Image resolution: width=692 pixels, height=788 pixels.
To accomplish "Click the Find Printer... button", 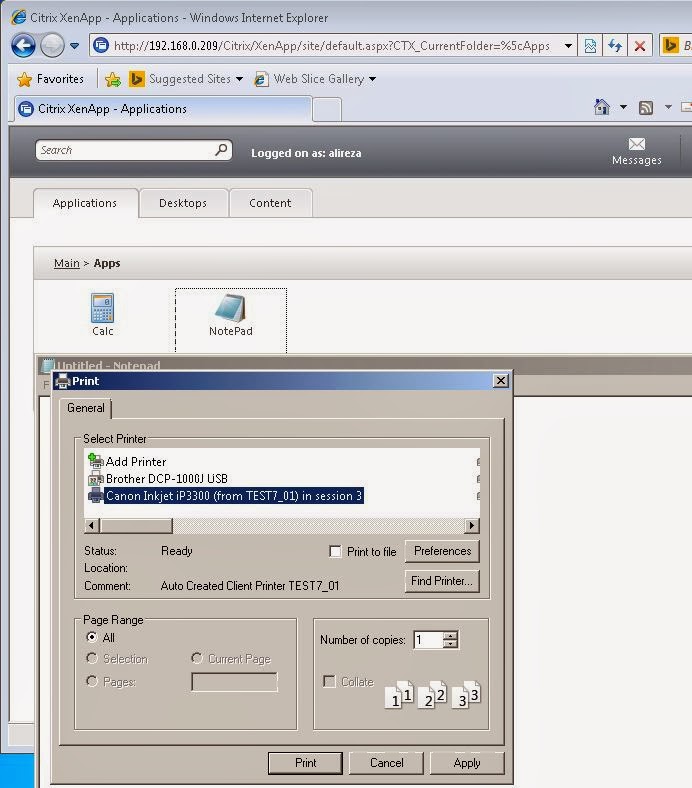I will coord(442,581).
